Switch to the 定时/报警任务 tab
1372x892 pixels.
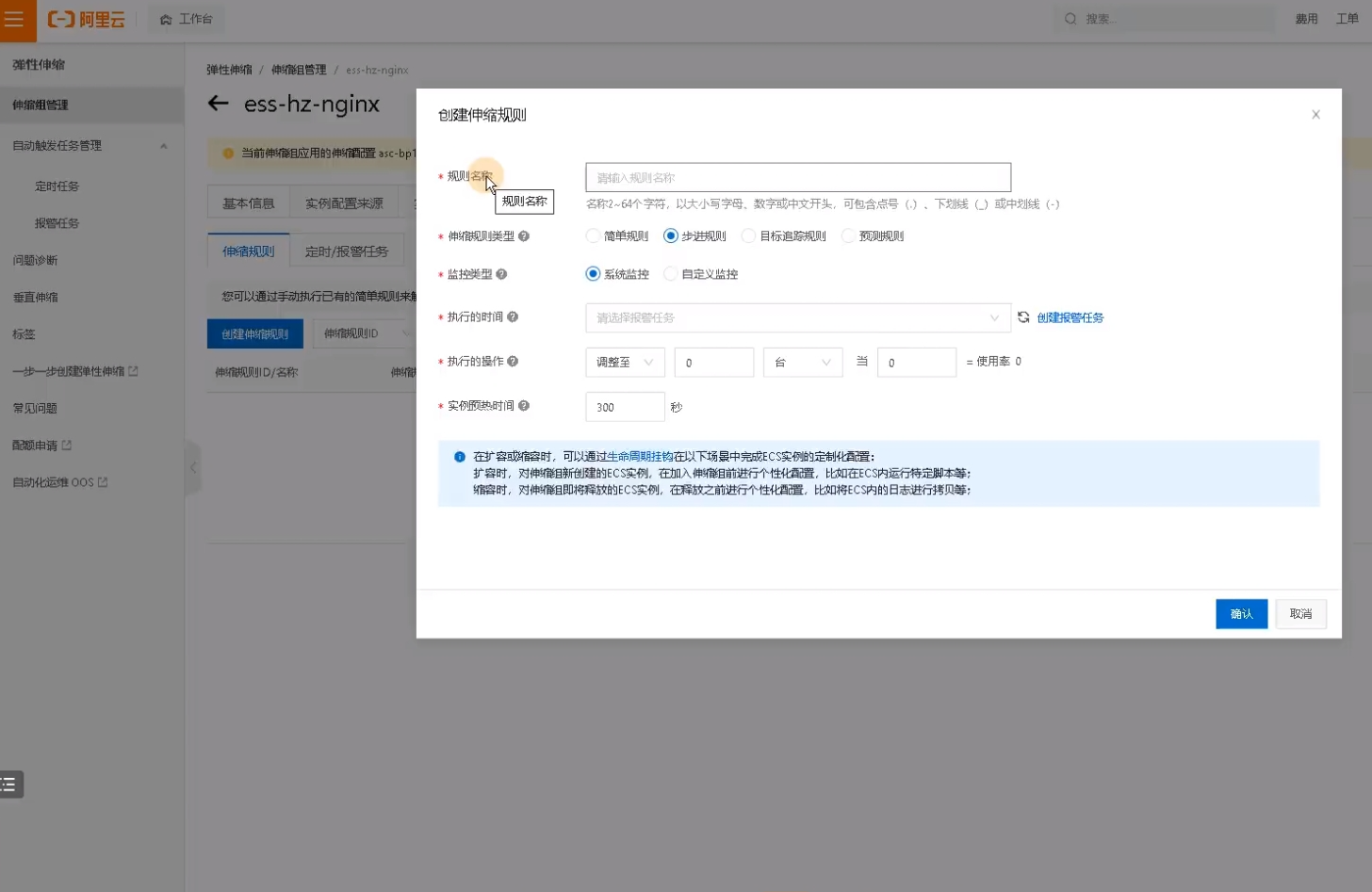pos(346,251)
